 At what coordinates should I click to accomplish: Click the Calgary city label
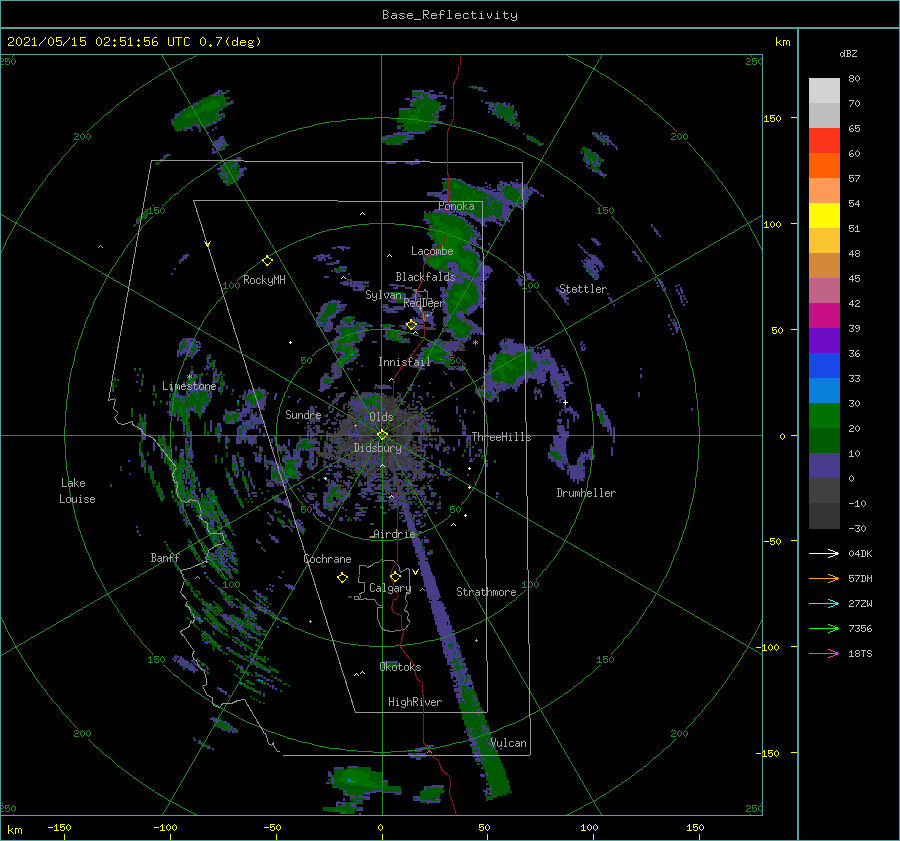pyautogui.click(x=390, y=588)
